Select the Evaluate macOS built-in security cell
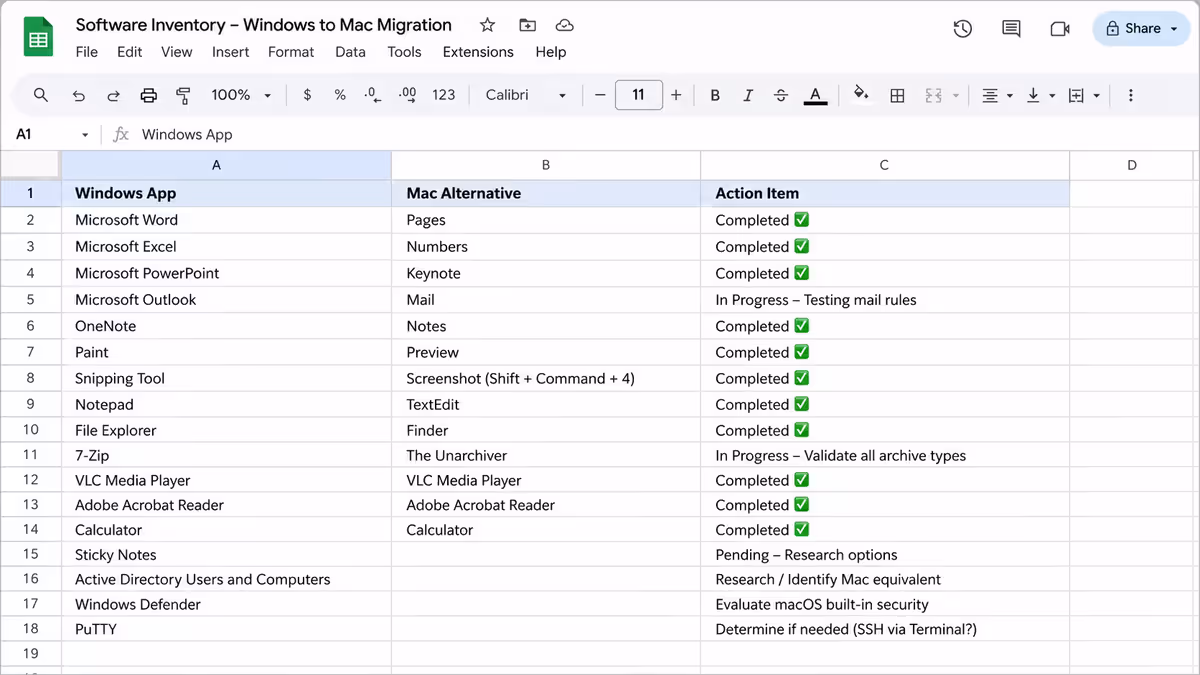Screen dimensions: 1200x675 885,604
